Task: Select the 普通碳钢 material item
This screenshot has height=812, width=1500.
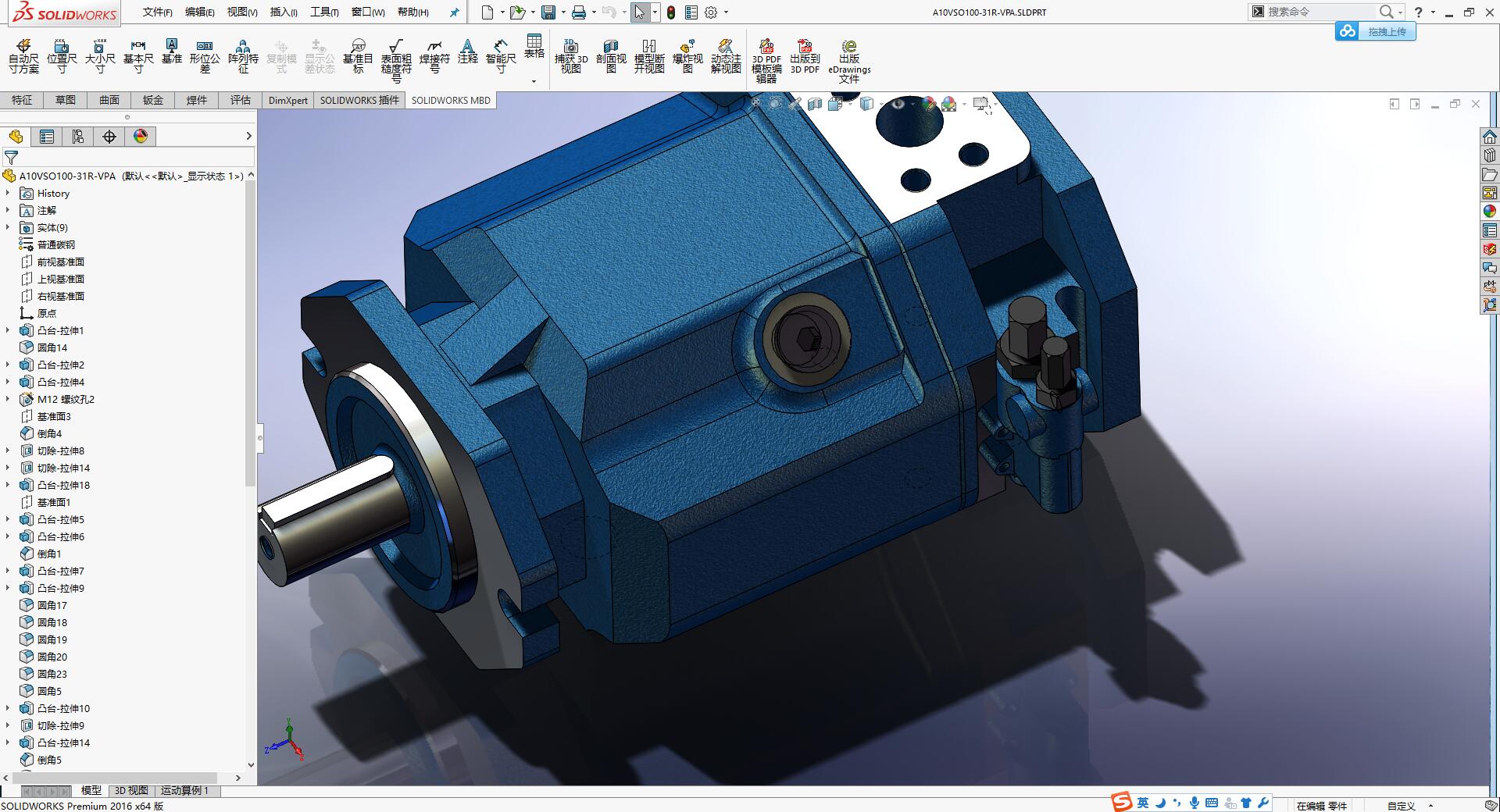Action: point(56,244)
